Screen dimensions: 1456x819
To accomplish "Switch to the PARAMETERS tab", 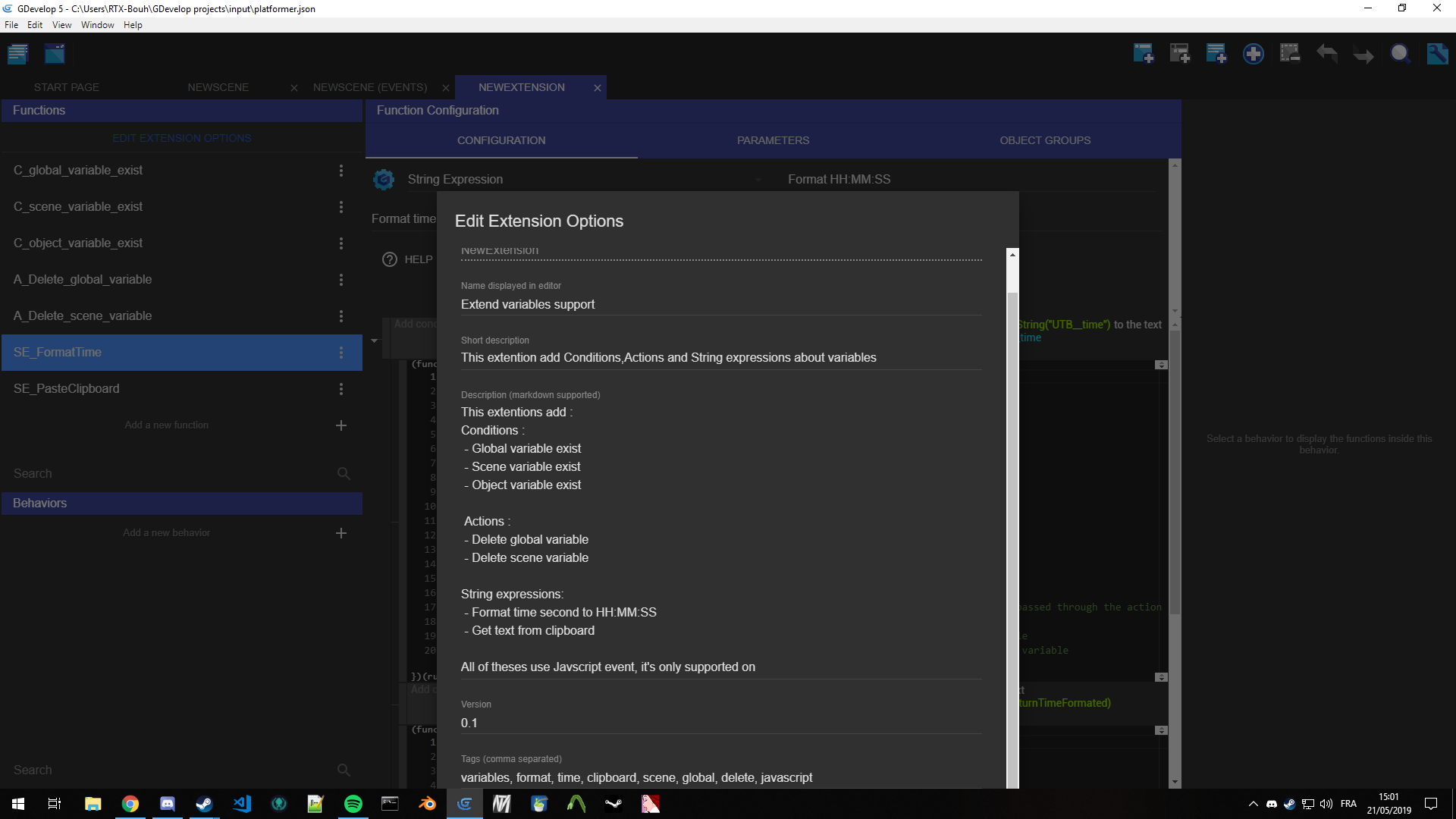I will pyautogui.click(x=773, y=140).
